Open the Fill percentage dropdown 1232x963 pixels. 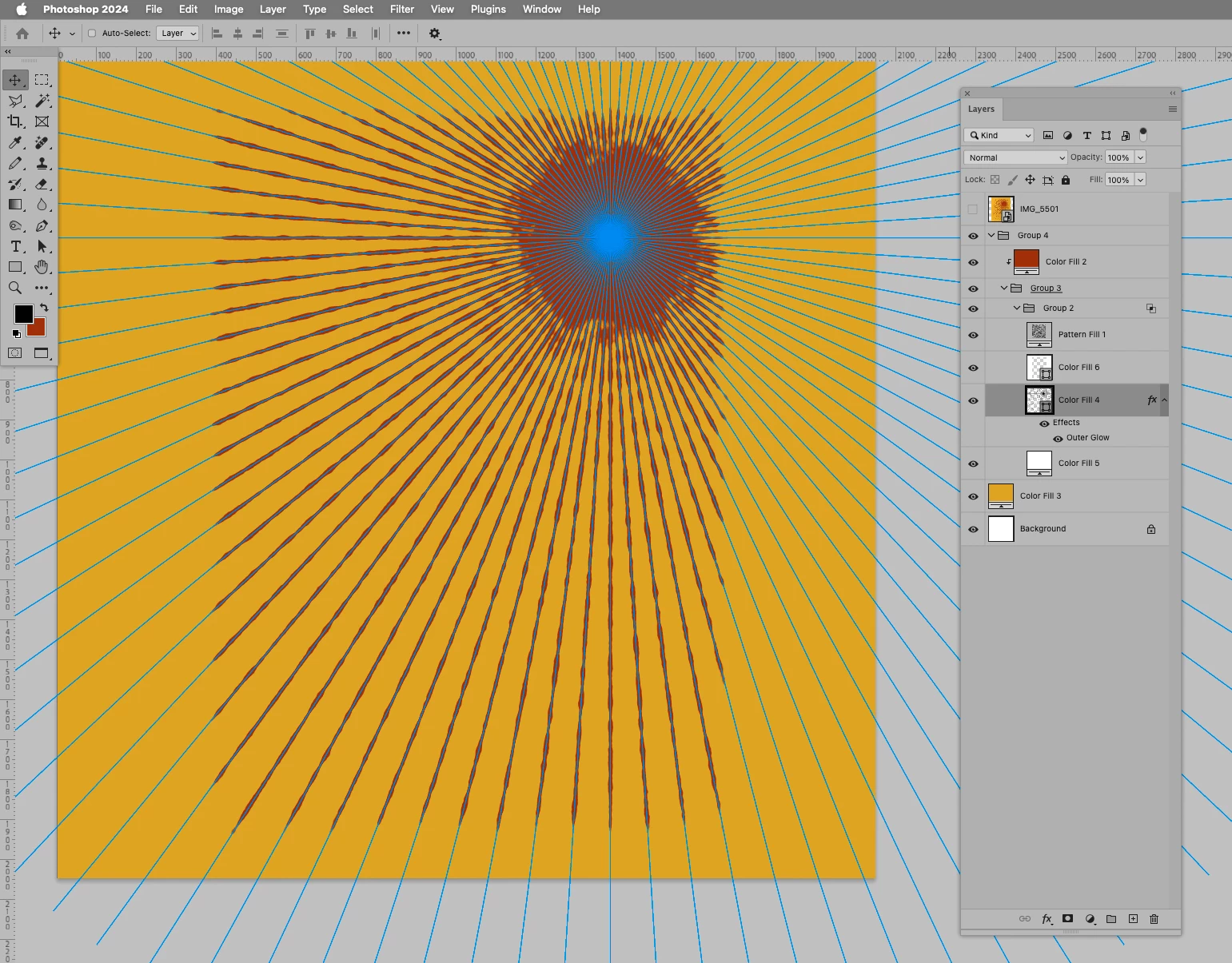1141,180
